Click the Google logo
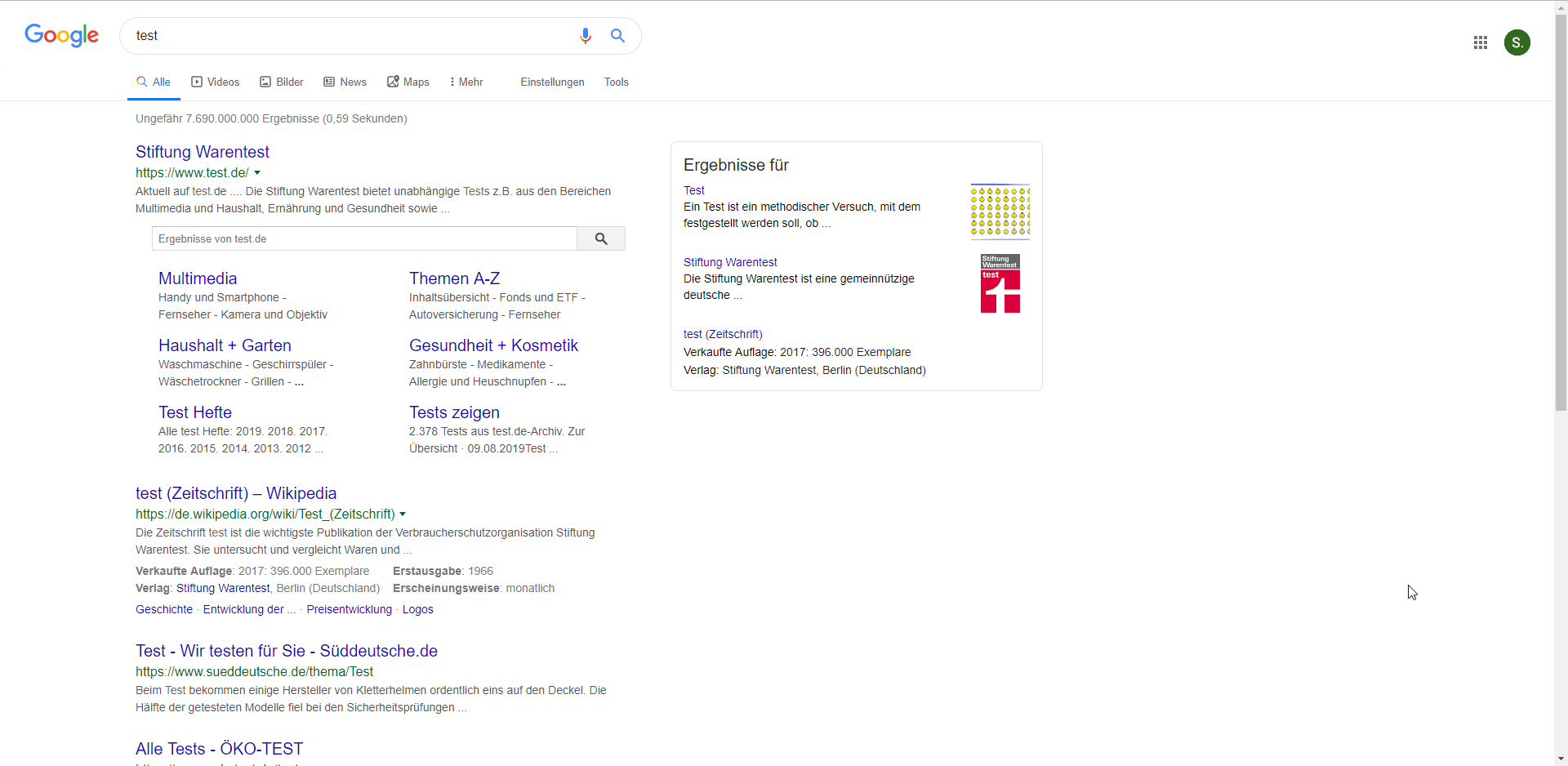Image resolution: width=1568 pixels, height=766 pixels. (61, 35)
